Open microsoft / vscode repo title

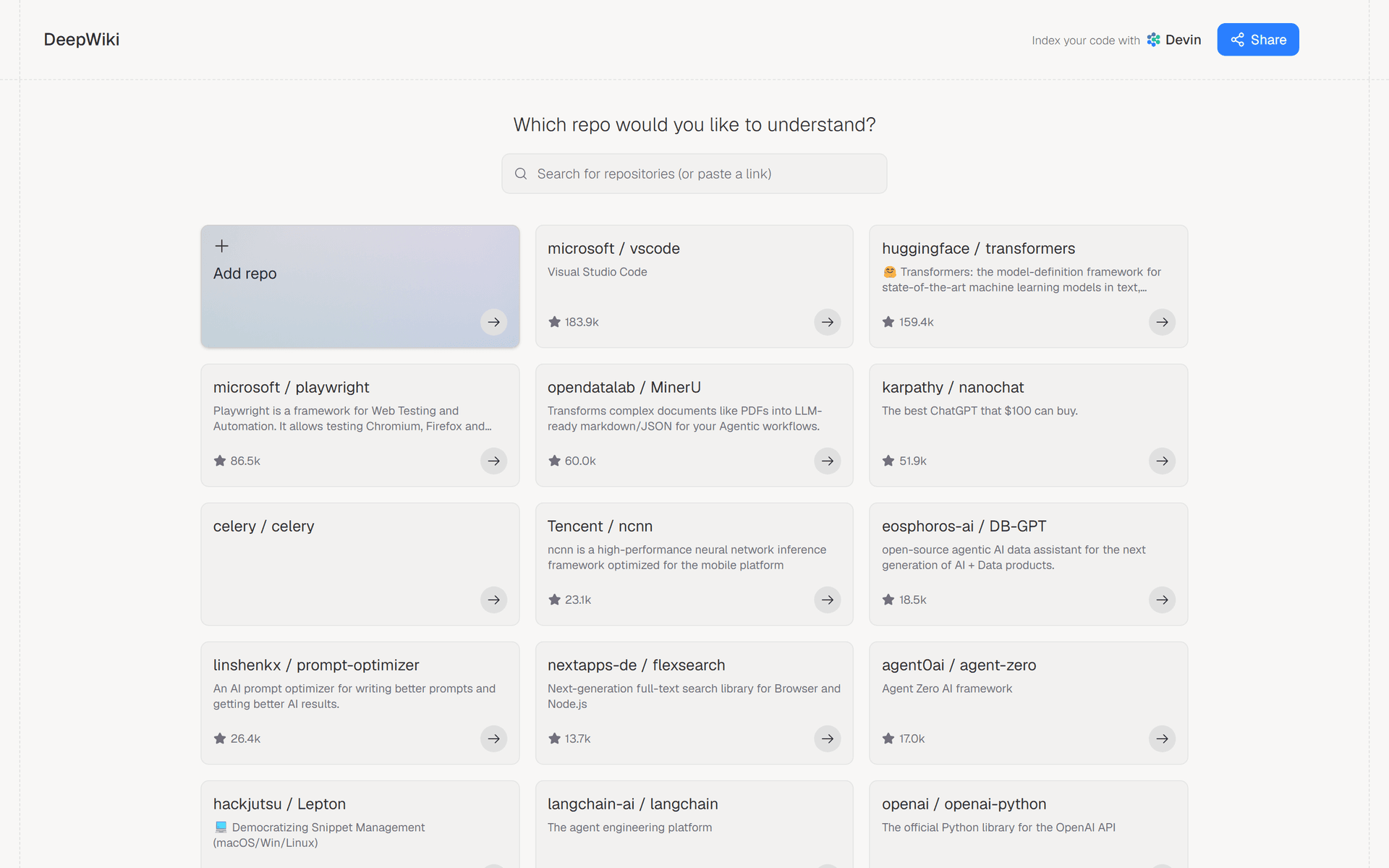[x=613, y=248]
